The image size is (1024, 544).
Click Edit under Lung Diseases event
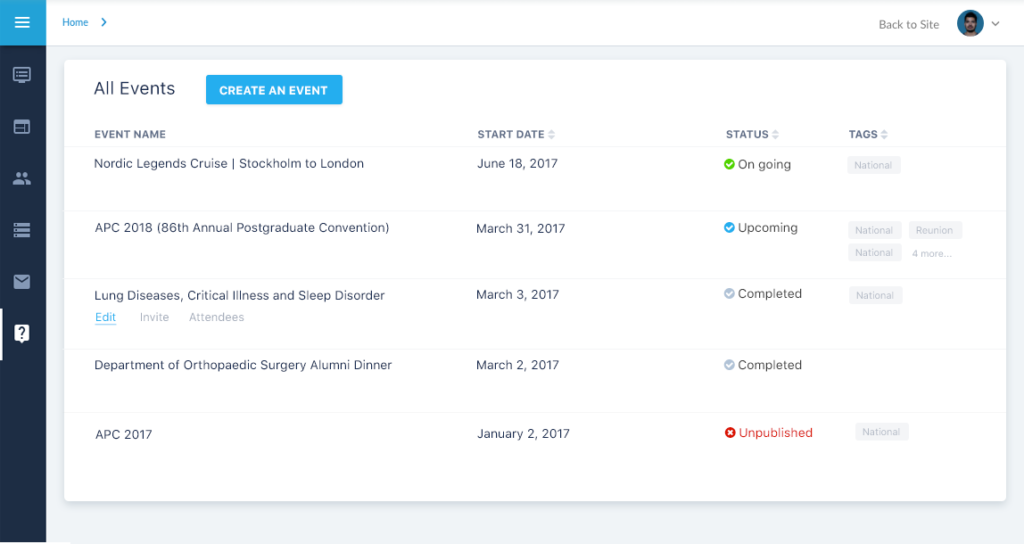tap(105, 318)
